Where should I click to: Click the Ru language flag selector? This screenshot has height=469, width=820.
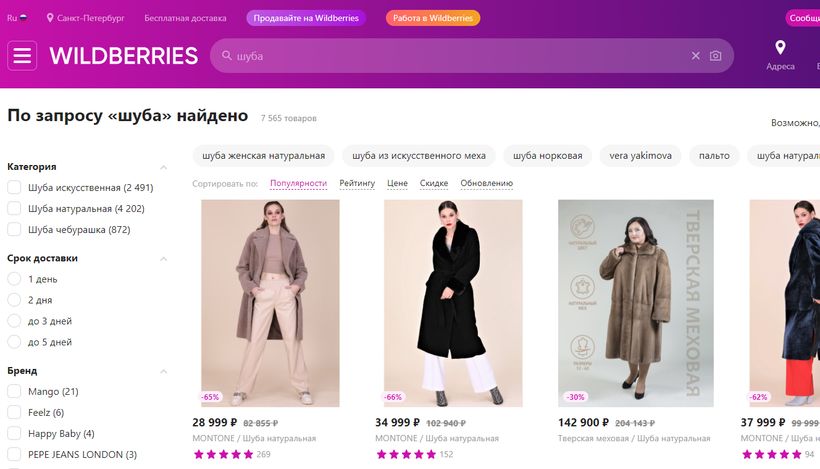[x=18, y=18]
